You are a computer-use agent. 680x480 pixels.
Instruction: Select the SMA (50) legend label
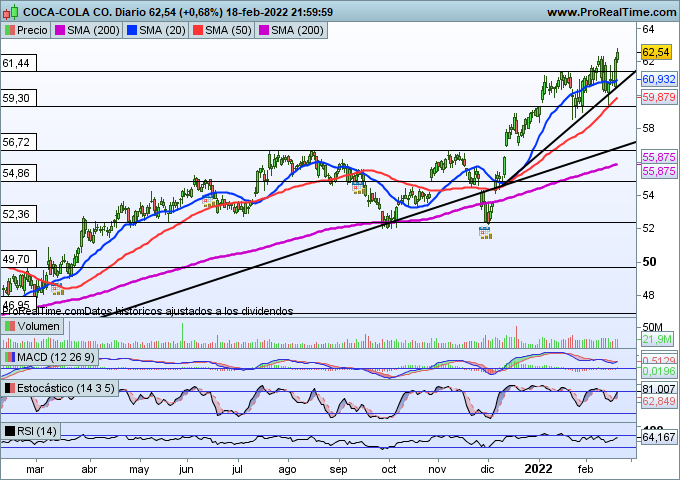point(228,30)
